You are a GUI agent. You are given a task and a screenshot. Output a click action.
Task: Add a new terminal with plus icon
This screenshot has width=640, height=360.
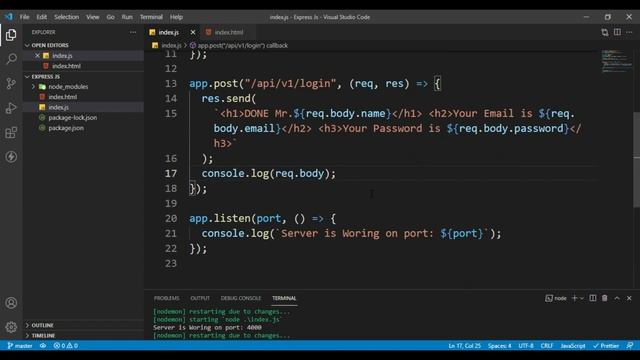coord(574,298)
